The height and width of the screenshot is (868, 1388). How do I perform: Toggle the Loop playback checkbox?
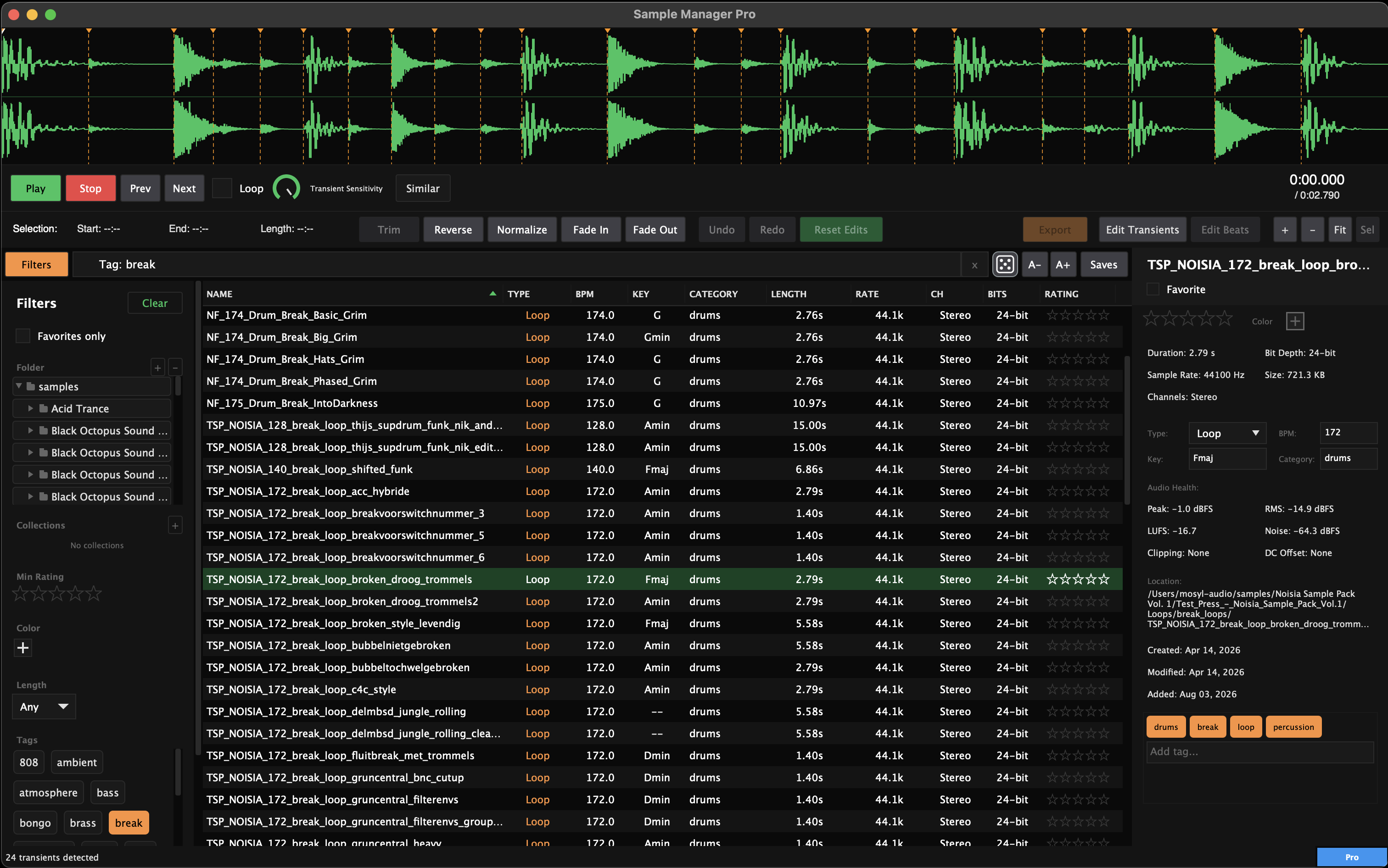tap(222, 188)
